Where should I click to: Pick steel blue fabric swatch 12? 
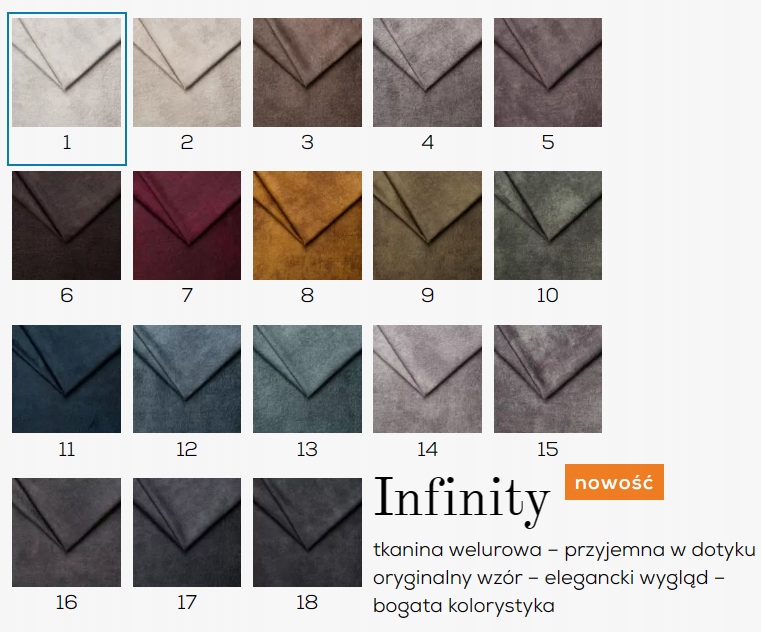pos(187,379)
